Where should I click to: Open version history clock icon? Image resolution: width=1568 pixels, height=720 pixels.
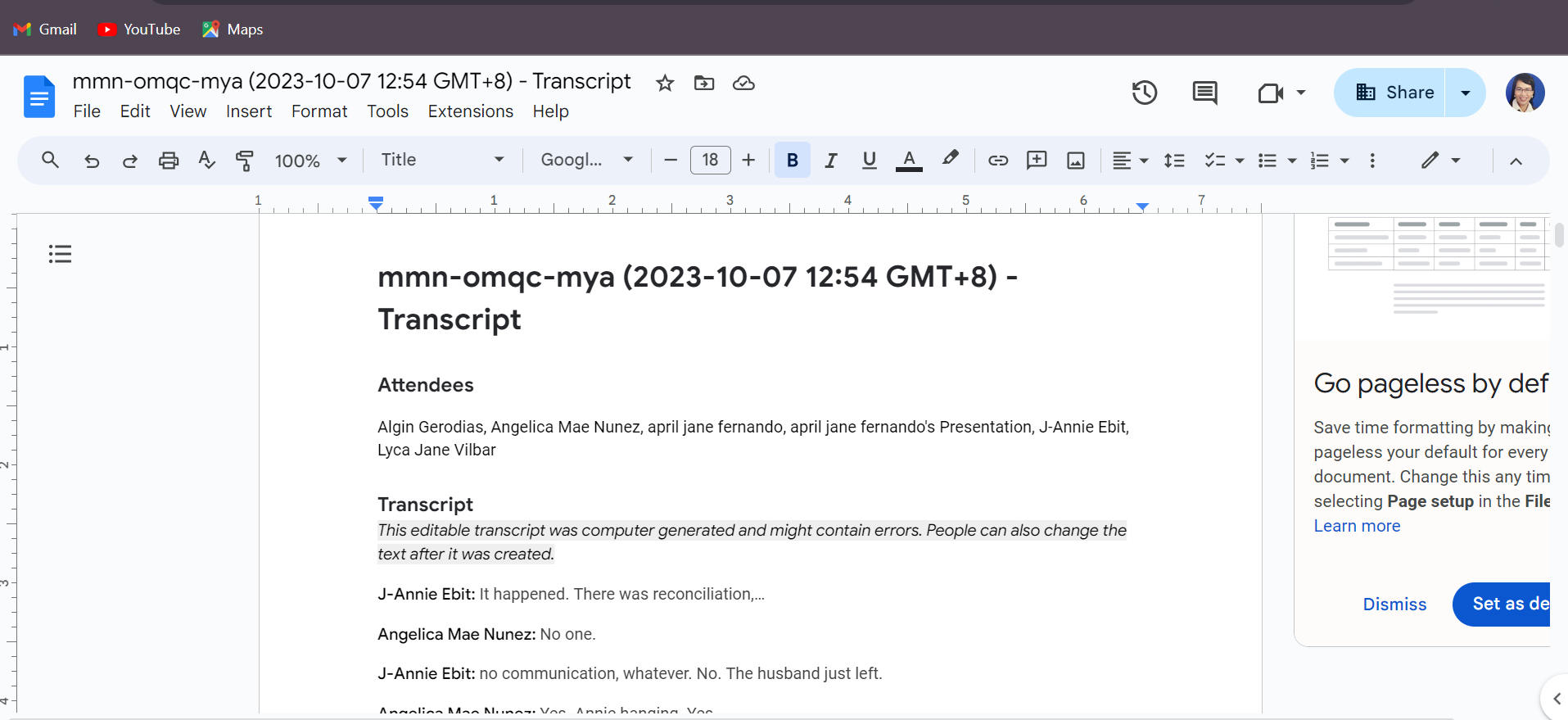(1144, 93)
